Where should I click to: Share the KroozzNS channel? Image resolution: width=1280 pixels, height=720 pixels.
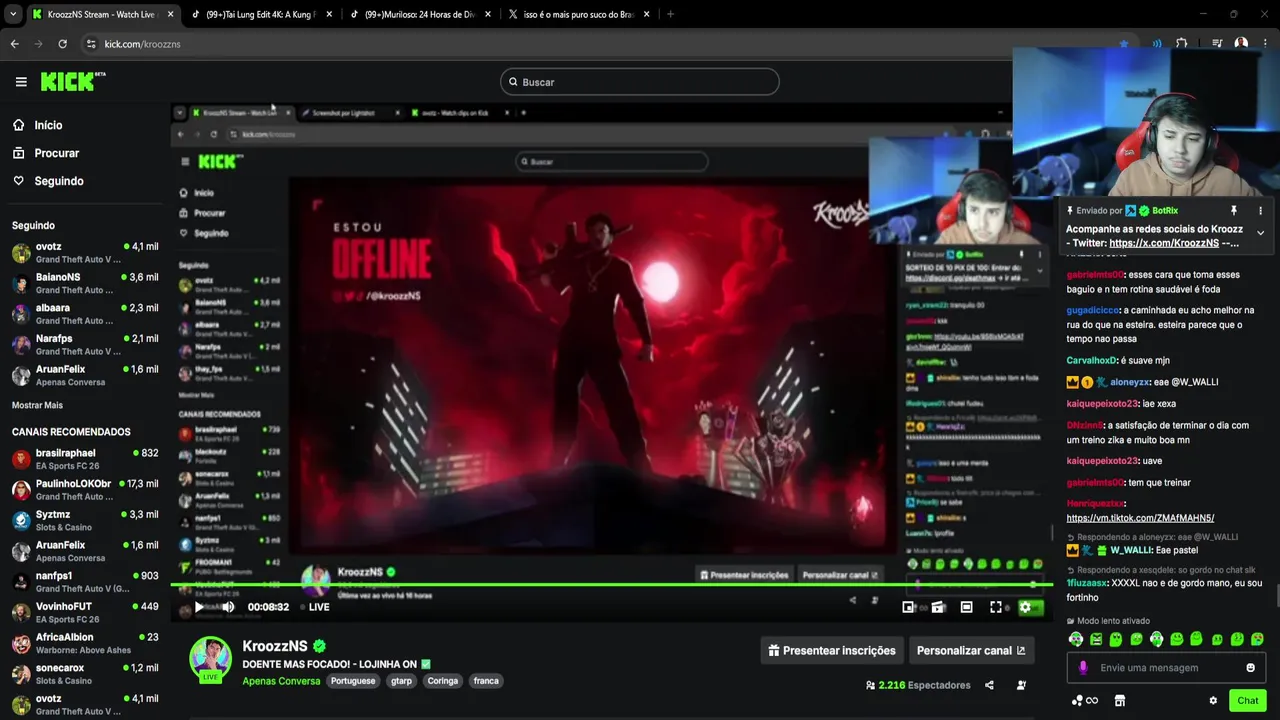coord(989,685)
